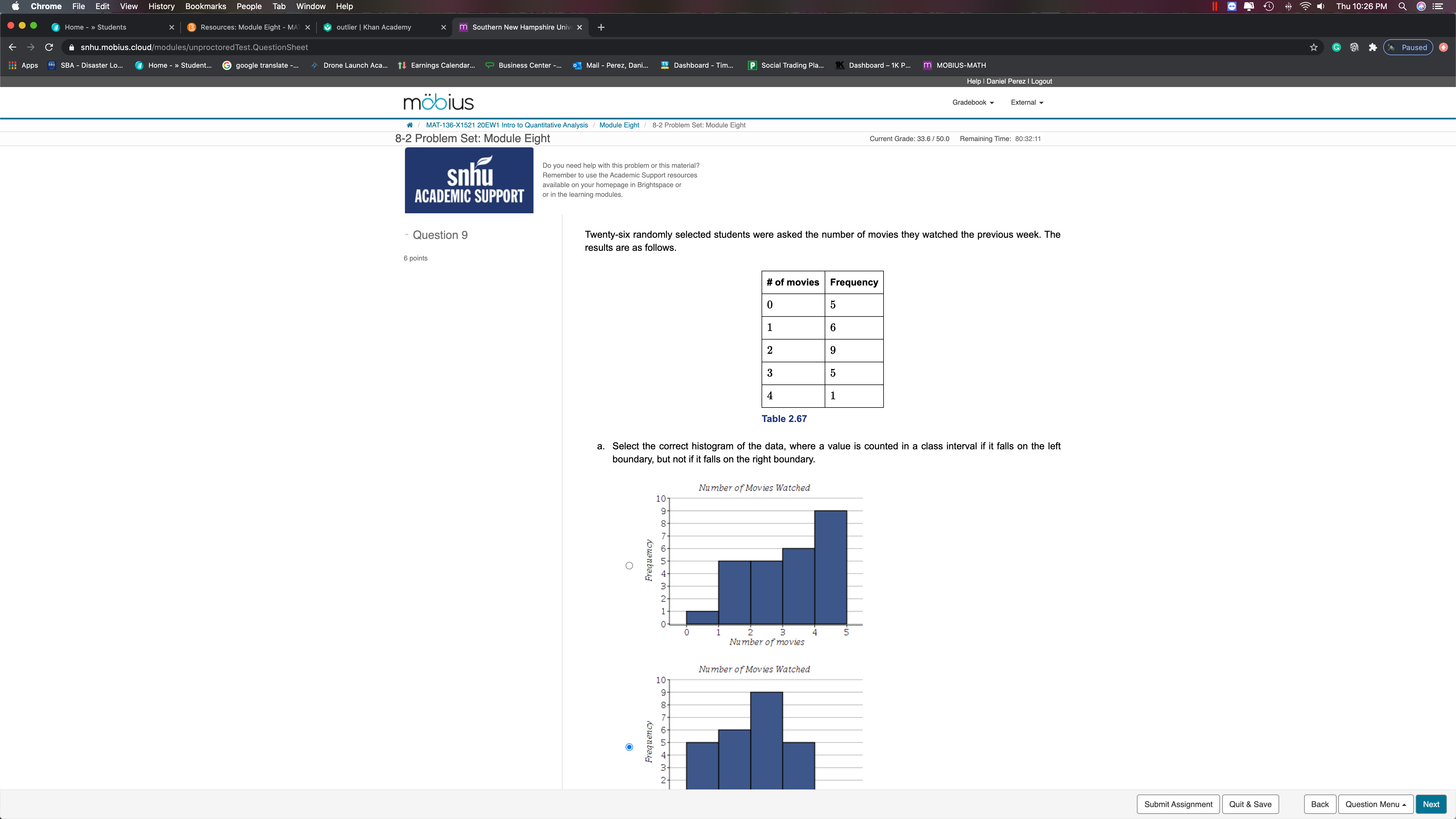This screenshot has height=819, width=1456.
Task: Select the second histogram radio button
Action: (x=629, y=746)
